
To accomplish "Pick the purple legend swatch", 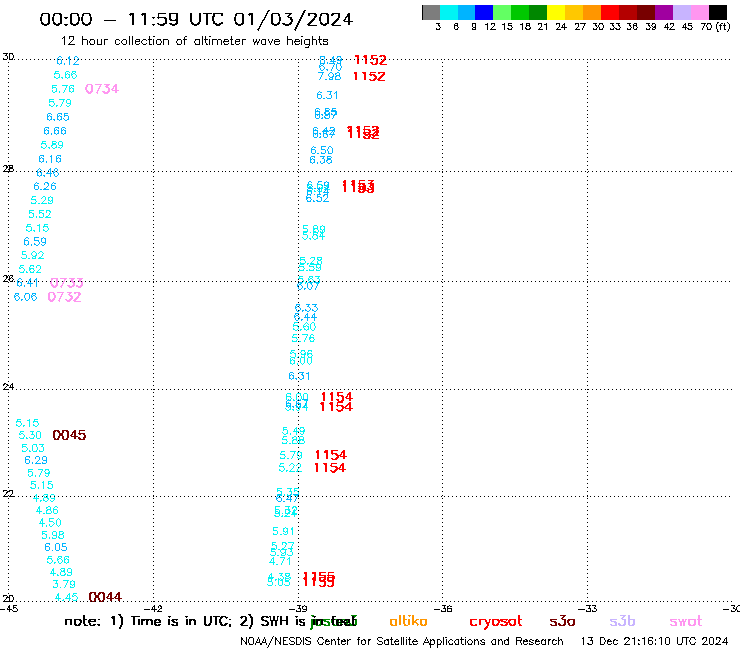I will (x=664, y=12).
